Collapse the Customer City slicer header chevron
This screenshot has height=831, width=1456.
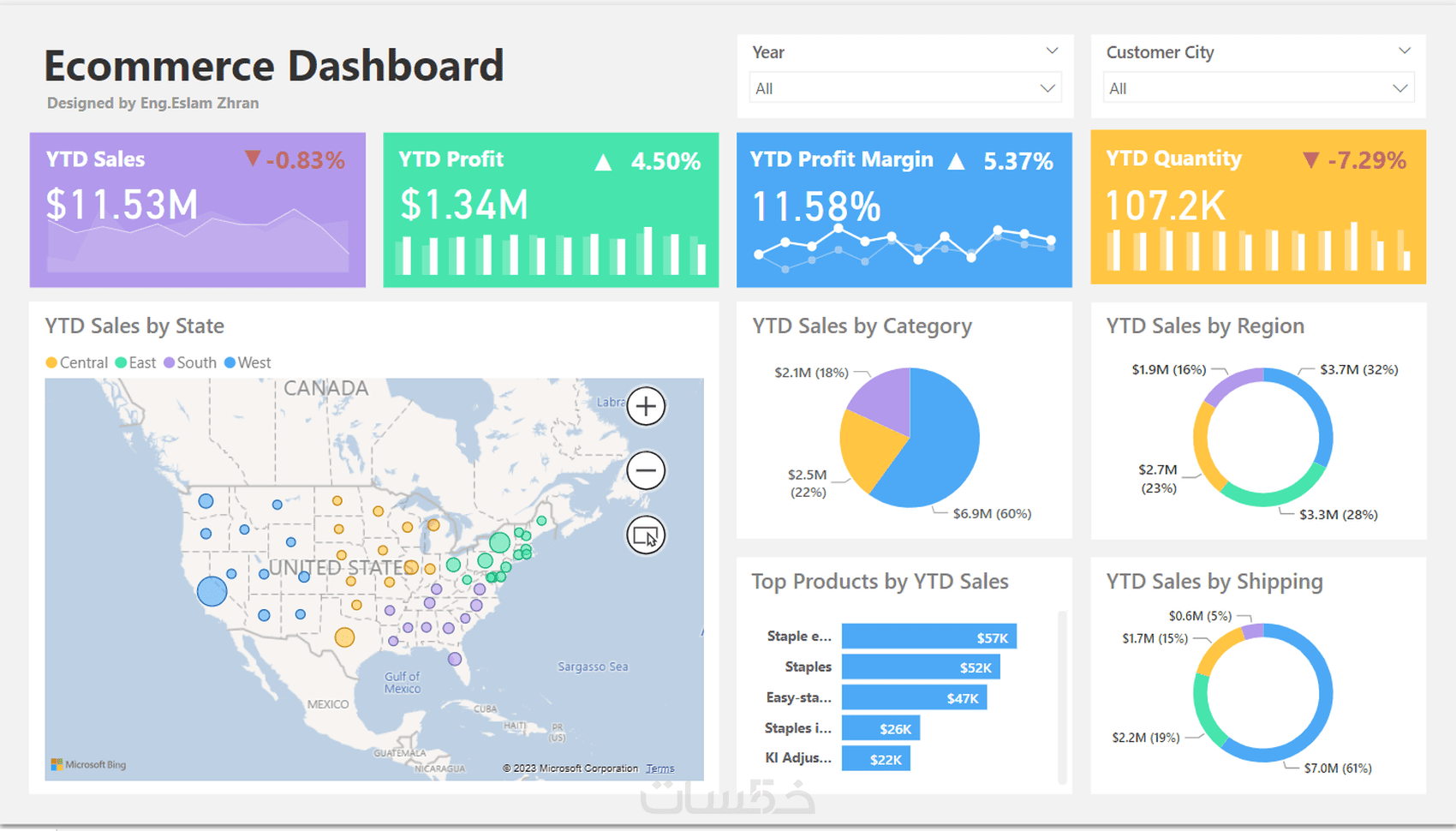click(x=1405, y=51)
